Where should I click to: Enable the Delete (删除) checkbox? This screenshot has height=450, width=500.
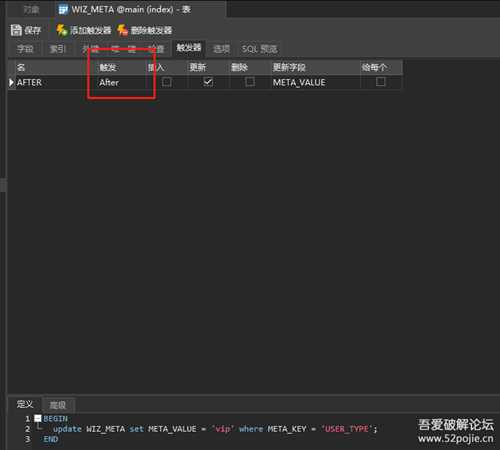[x=250, y=82]
